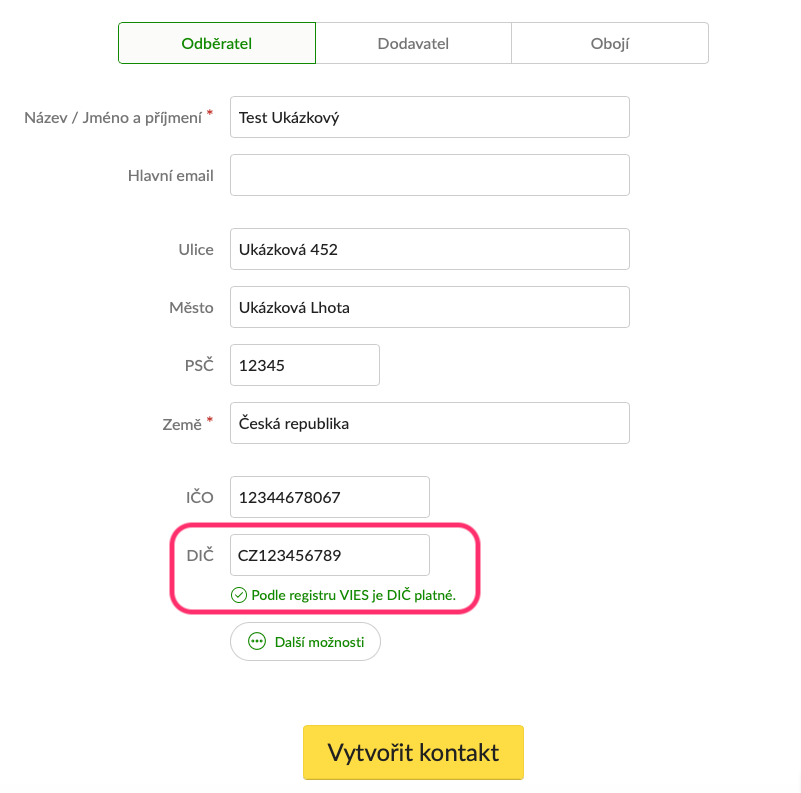Click the VIES validity message text
Image resolution: width=801 pixels, height=793 pixels.
[x=354, y=595]
